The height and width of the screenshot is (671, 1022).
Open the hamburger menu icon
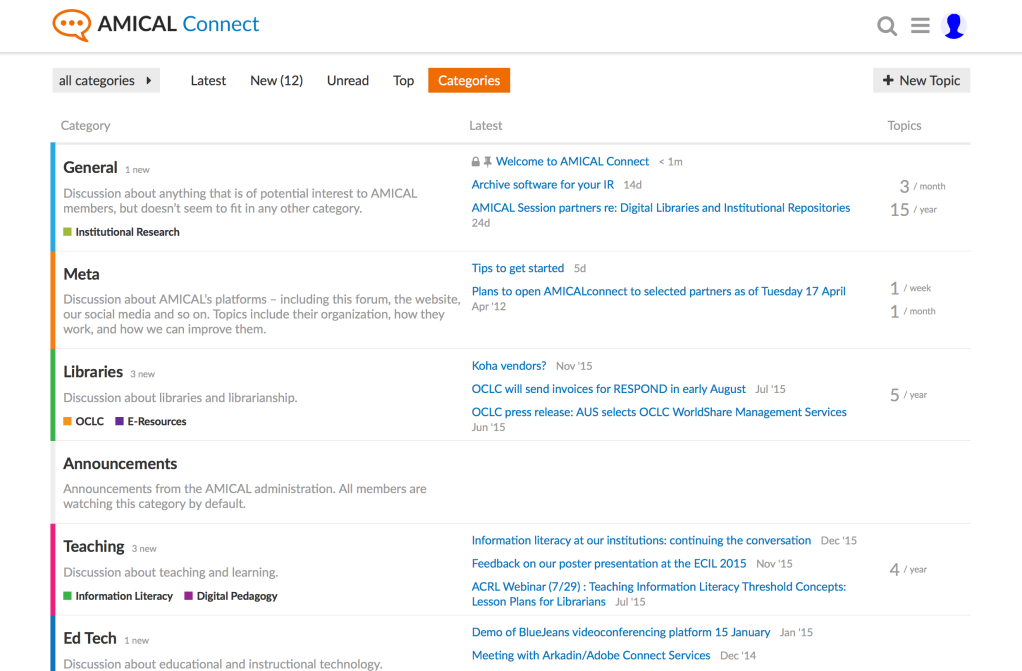coord(920,26)
